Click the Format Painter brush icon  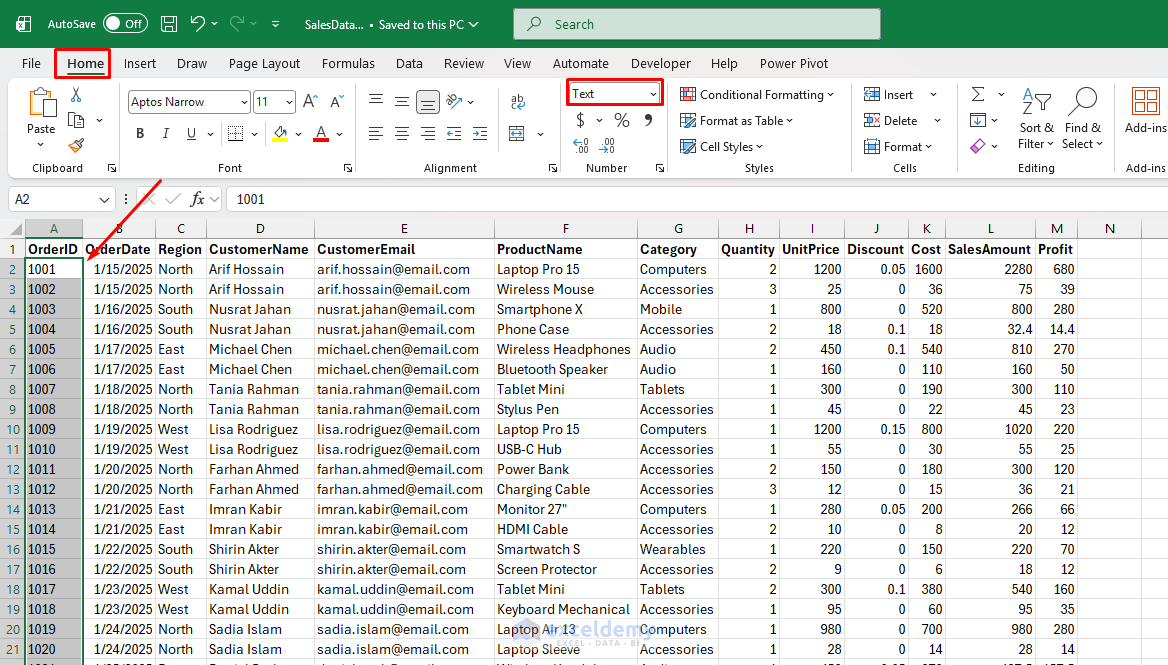point(76,145)
